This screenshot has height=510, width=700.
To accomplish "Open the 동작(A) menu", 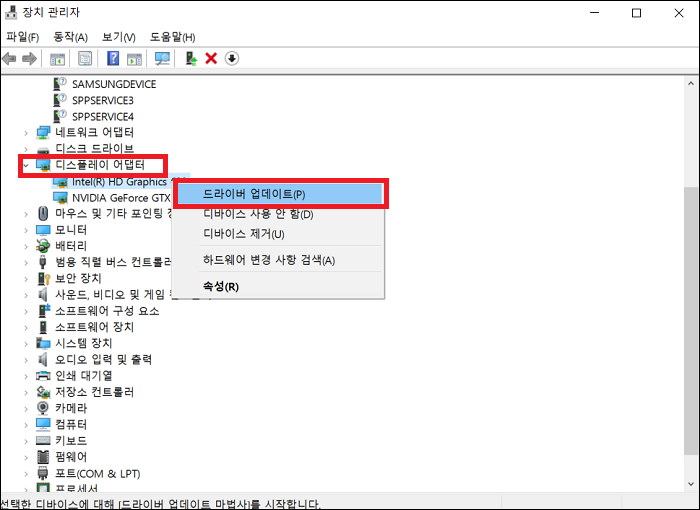I will click(71, 37).
